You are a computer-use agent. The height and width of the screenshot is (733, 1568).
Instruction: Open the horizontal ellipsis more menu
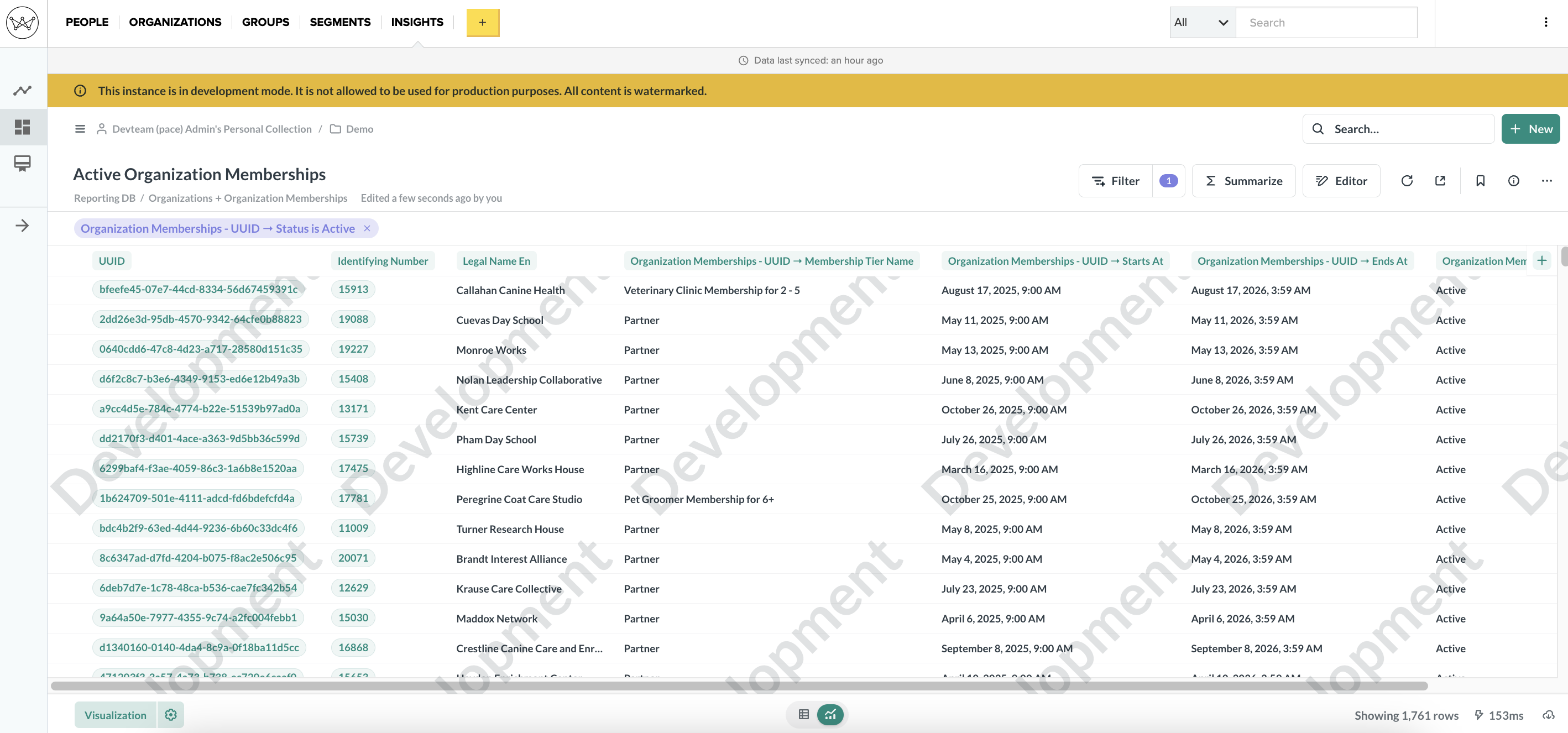click(x=1546, y=181)
